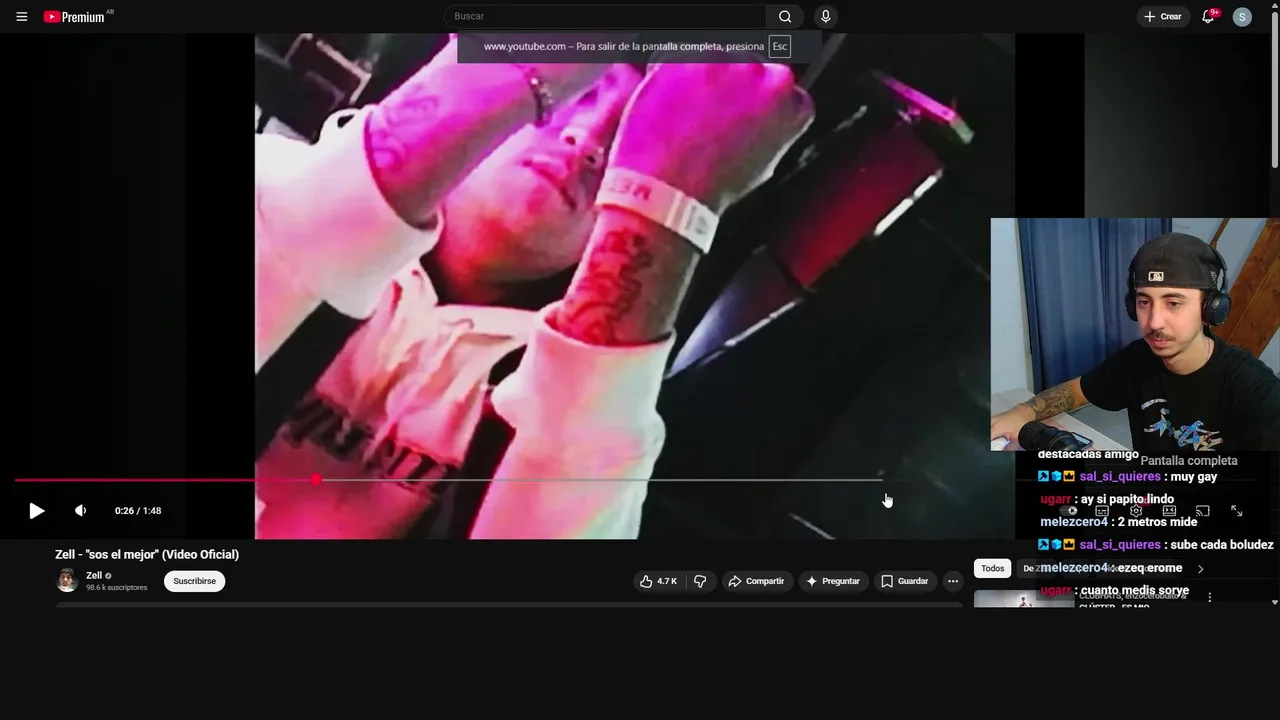The image size is (1280, 720).
Task: Open the YouTube hamburger guide menu
Action: coord(21,16)
